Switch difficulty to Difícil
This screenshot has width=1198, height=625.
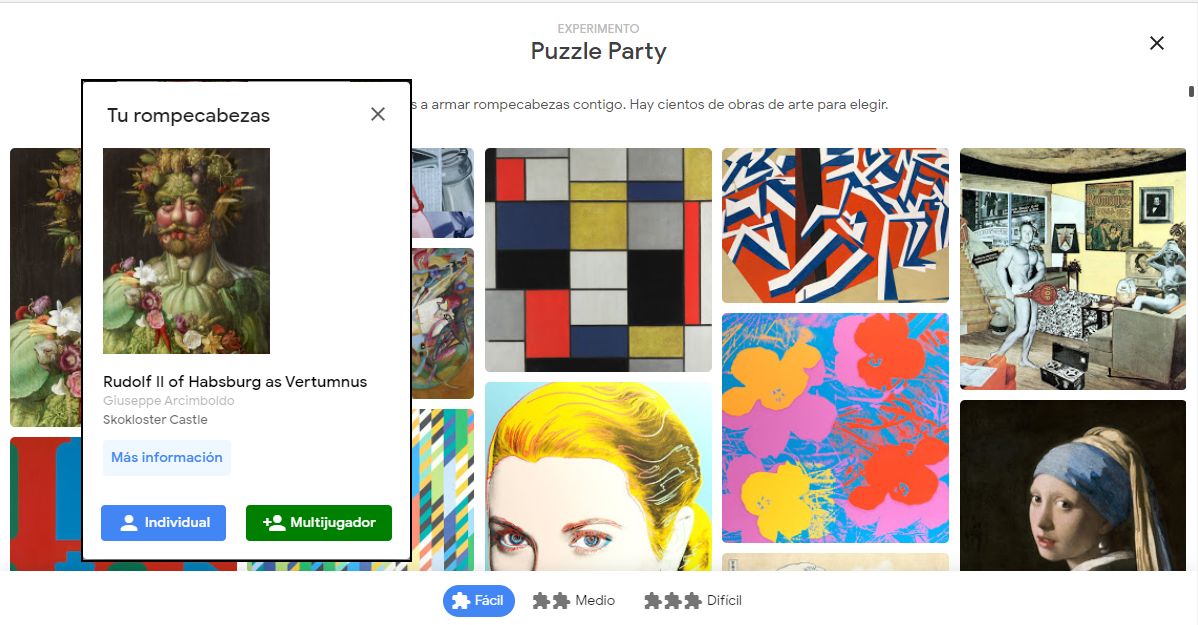tap(693, 601)
